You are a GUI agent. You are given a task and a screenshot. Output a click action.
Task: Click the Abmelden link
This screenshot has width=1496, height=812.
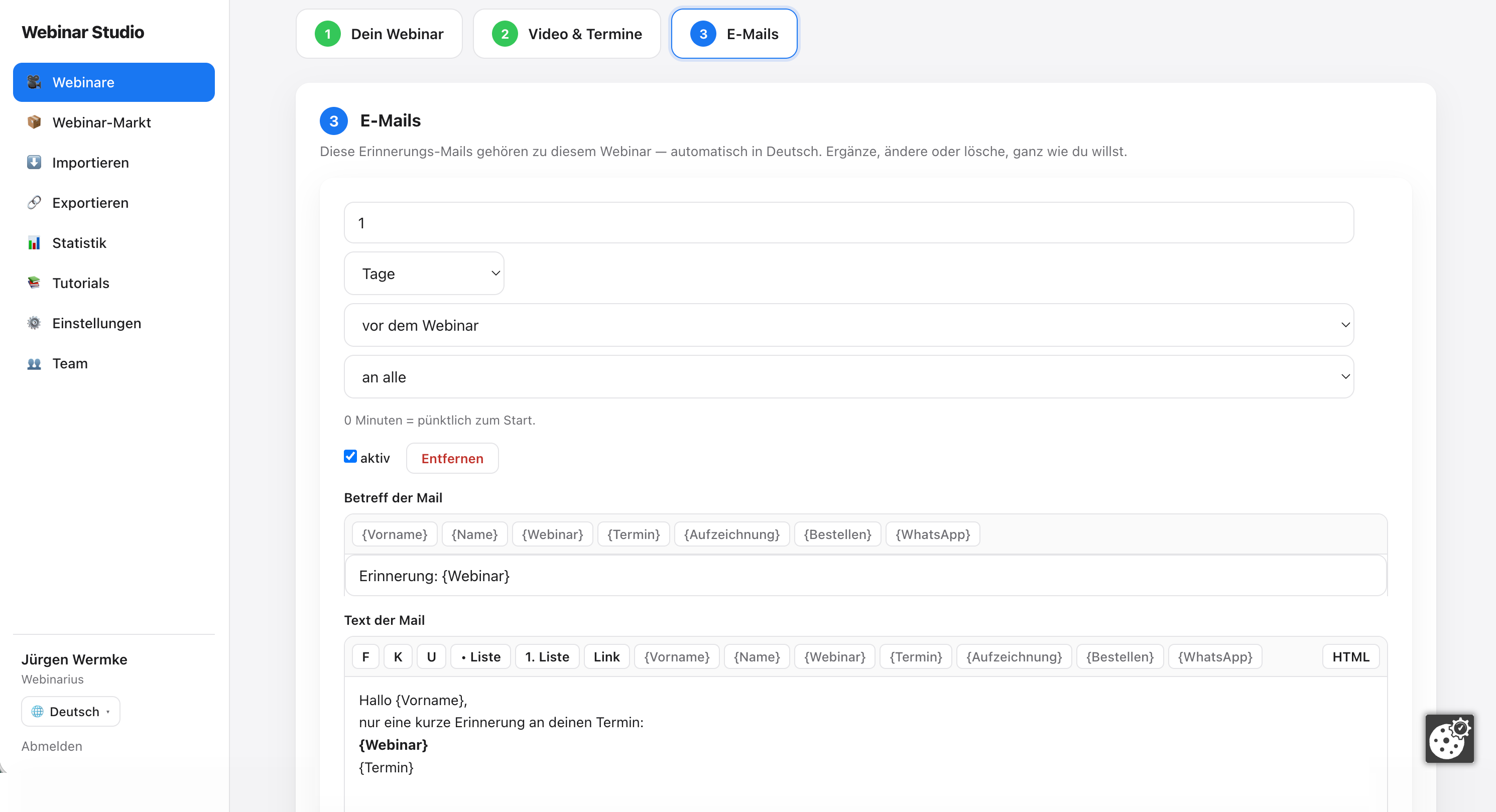pyautogui.click(x=52, y=746)
